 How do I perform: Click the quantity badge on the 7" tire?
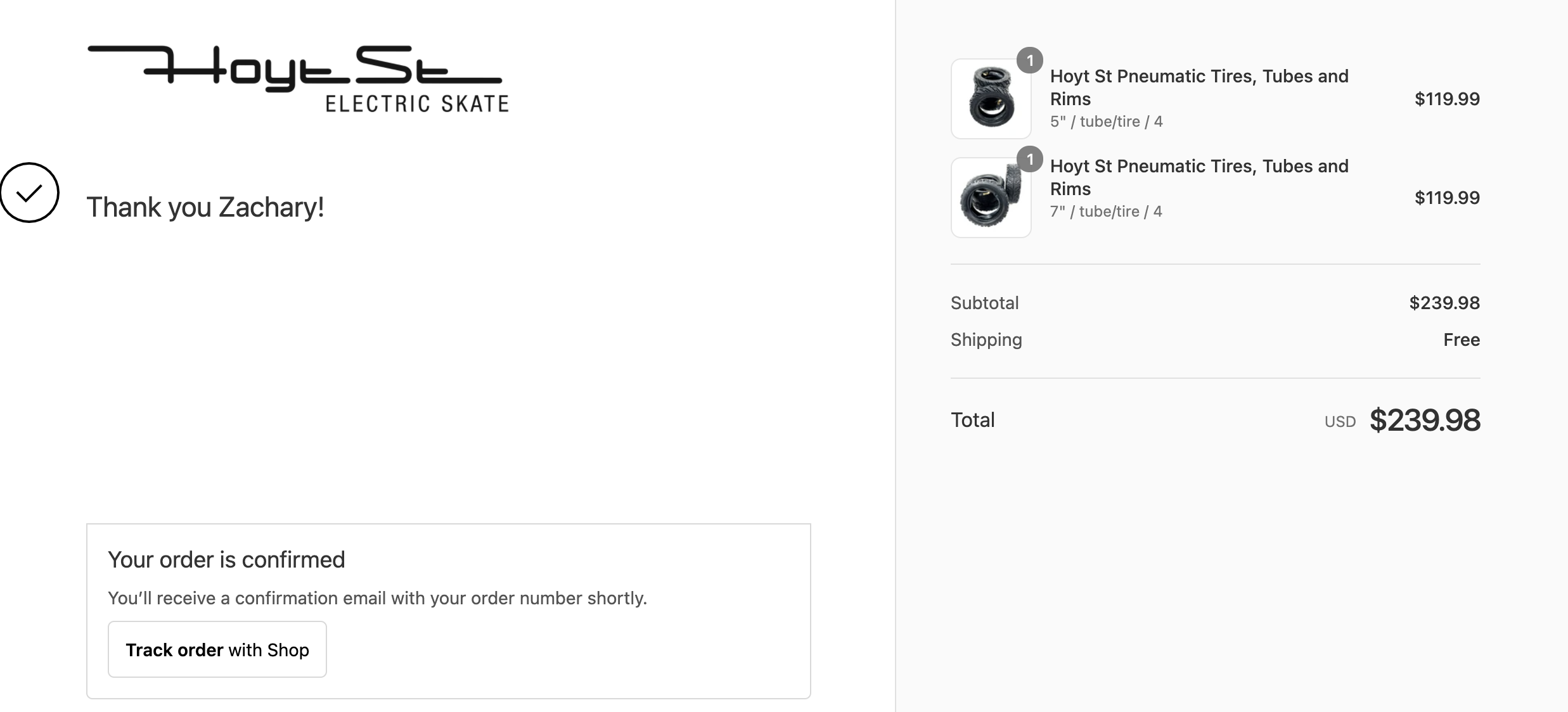pos(1029,160)
